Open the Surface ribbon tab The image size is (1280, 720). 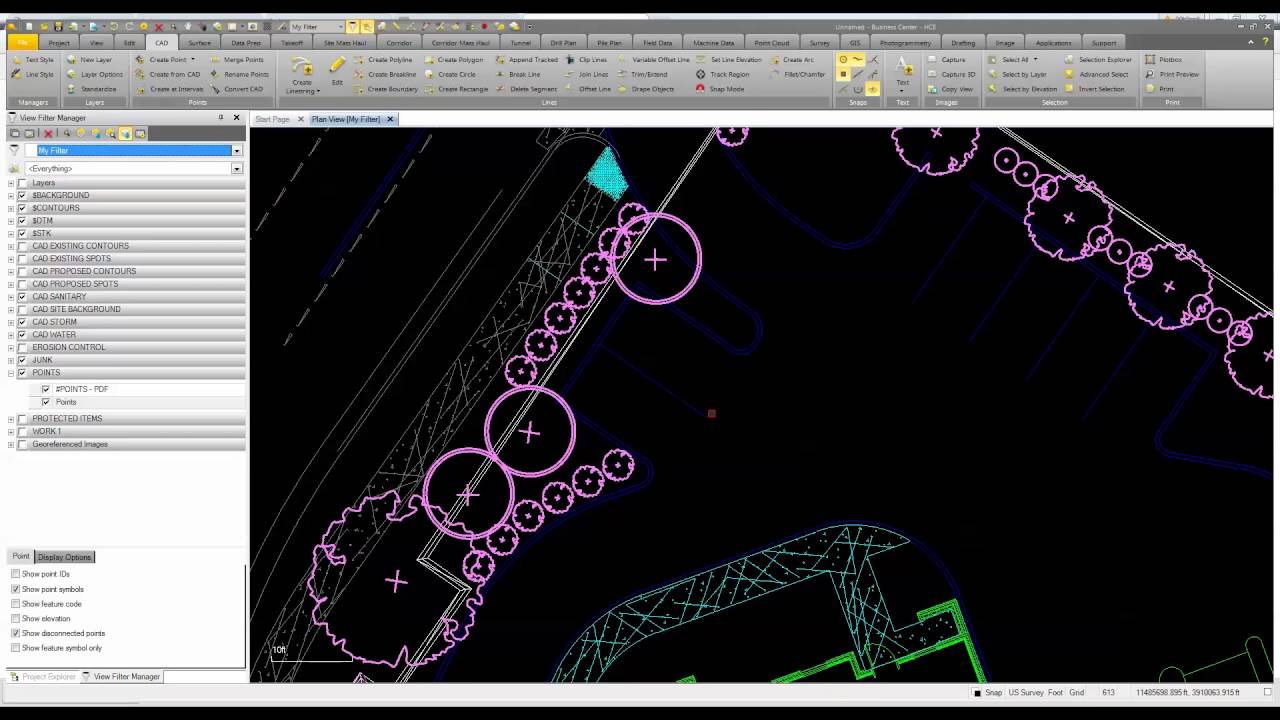coord(199,43)
